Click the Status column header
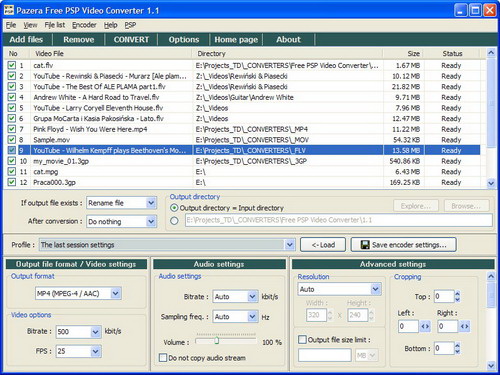This screenshot has height=375, width=500. pos(452,53)
